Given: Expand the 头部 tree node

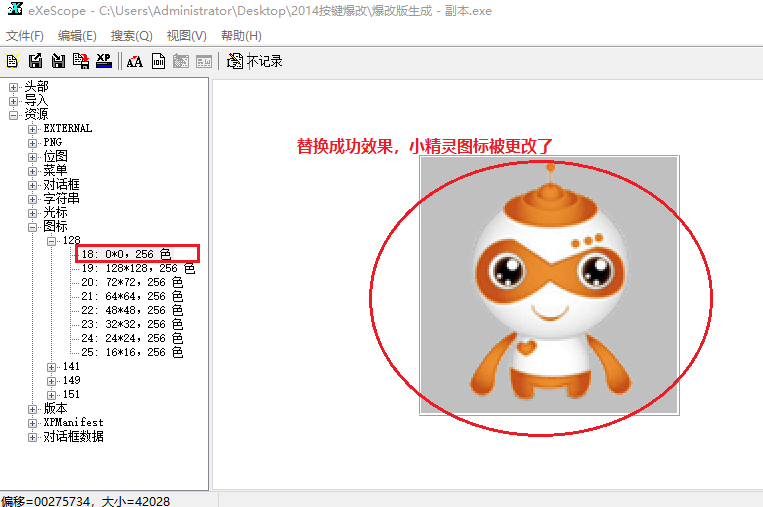Looking at the screenshot, I should [x=14, y=87].
